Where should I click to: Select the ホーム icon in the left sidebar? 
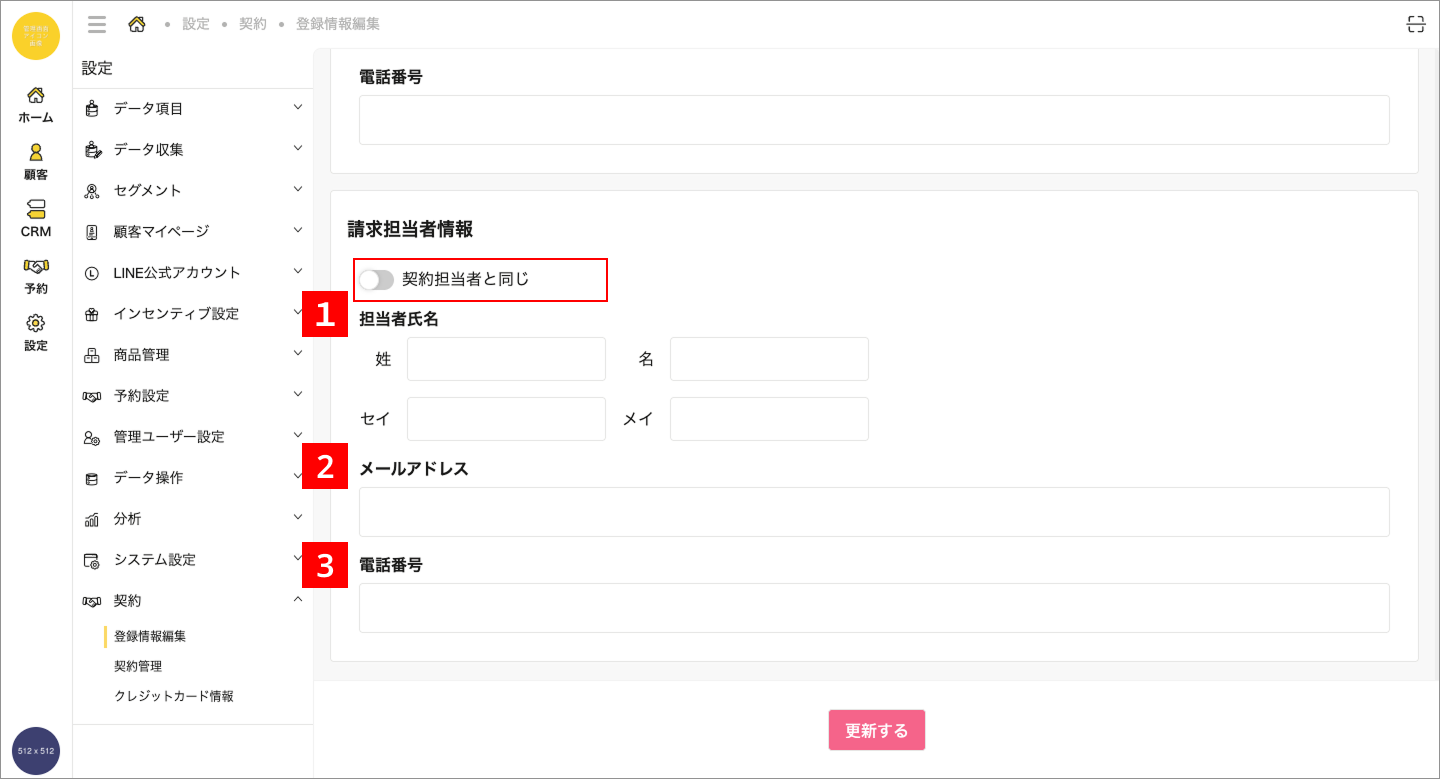pos(35,105)
